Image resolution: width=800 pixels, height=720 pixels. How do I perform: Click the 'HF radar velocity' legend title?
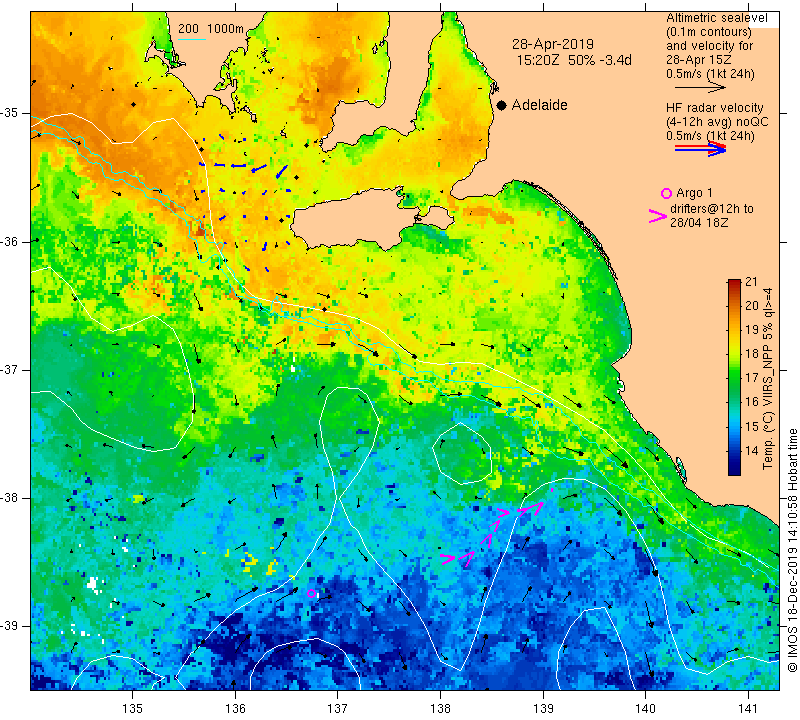(714, 108)
